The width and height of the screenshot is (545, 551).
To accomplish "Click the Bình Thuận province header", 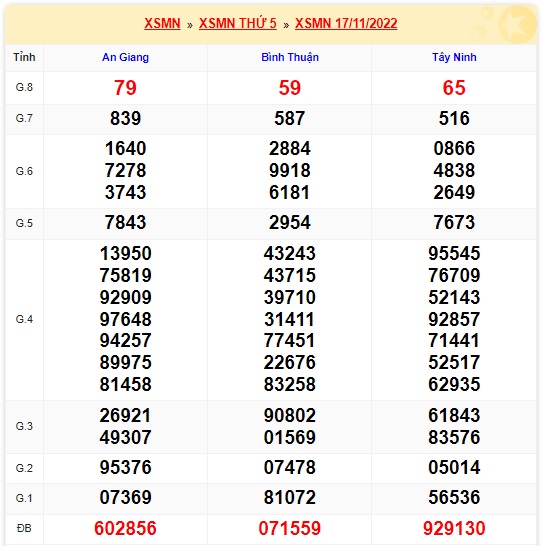I will click(290, 57).
